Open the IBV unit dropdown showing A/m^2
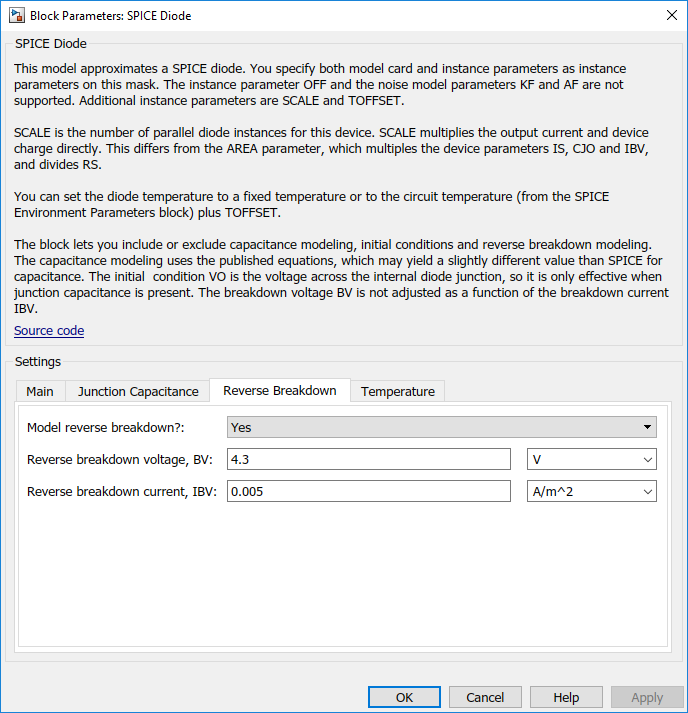 [592, 492]
